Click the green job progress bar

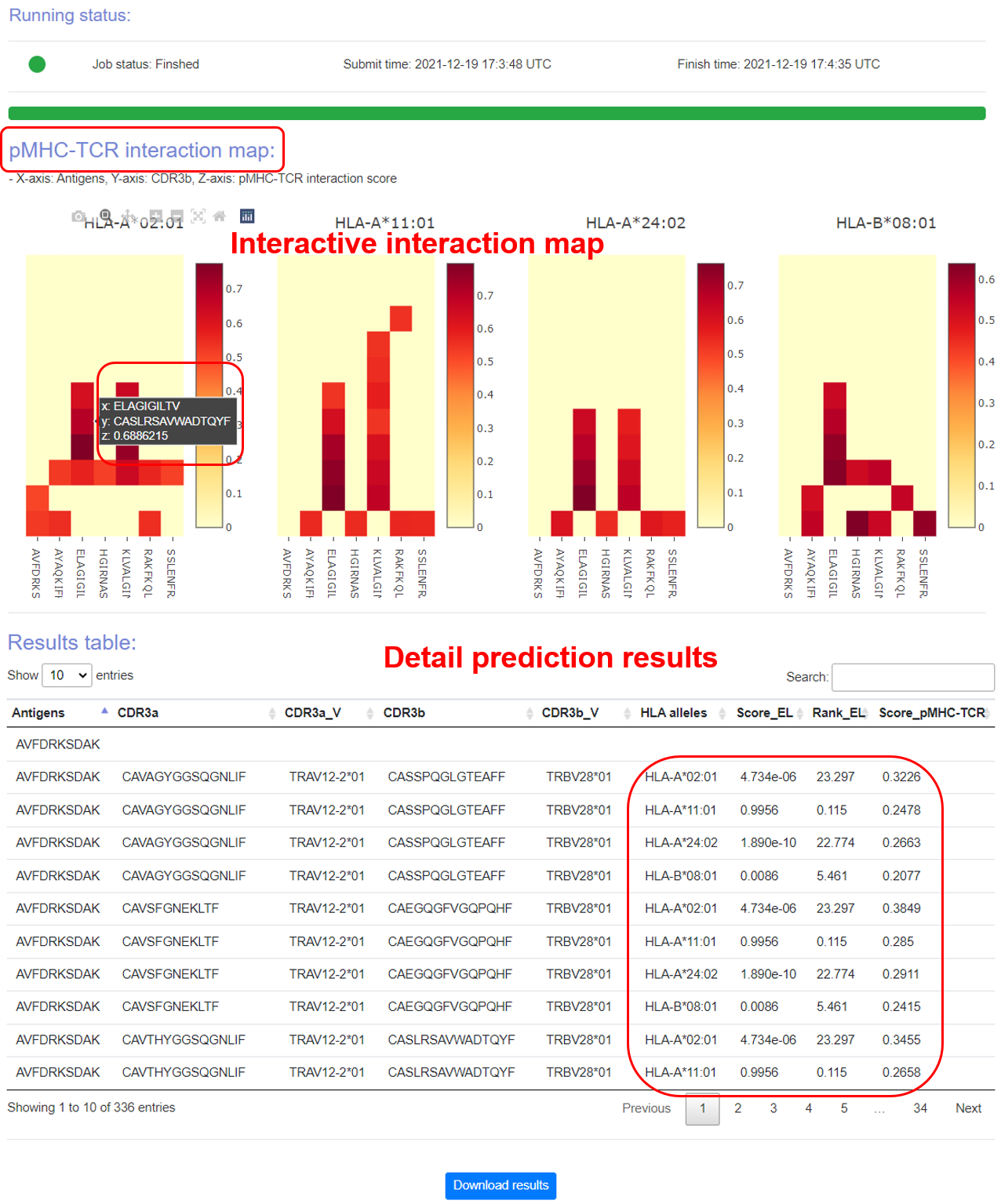pos(497,114)
